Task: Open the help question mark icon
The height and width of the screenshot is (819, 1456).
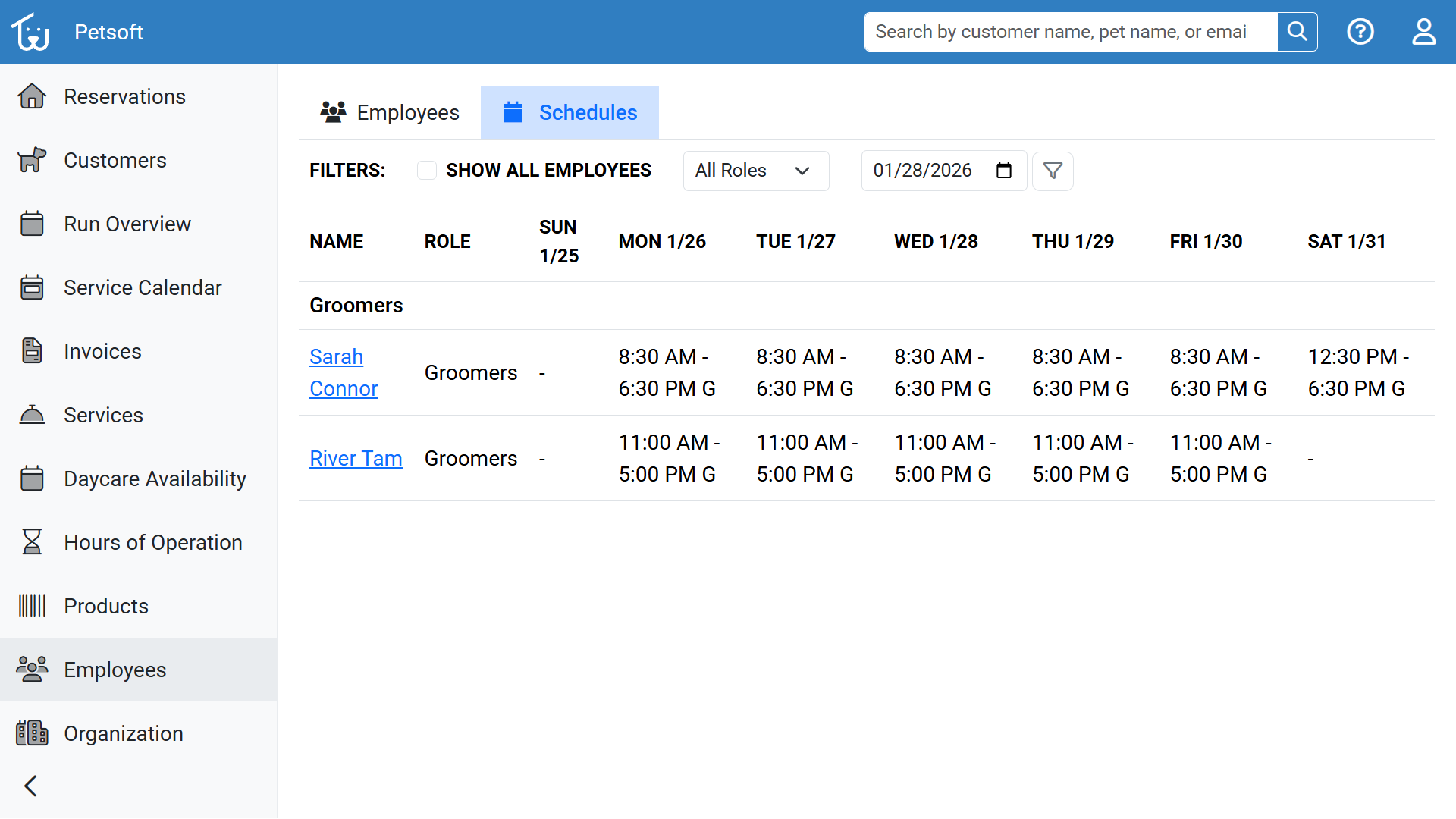Action: [x=1360, y=32]
